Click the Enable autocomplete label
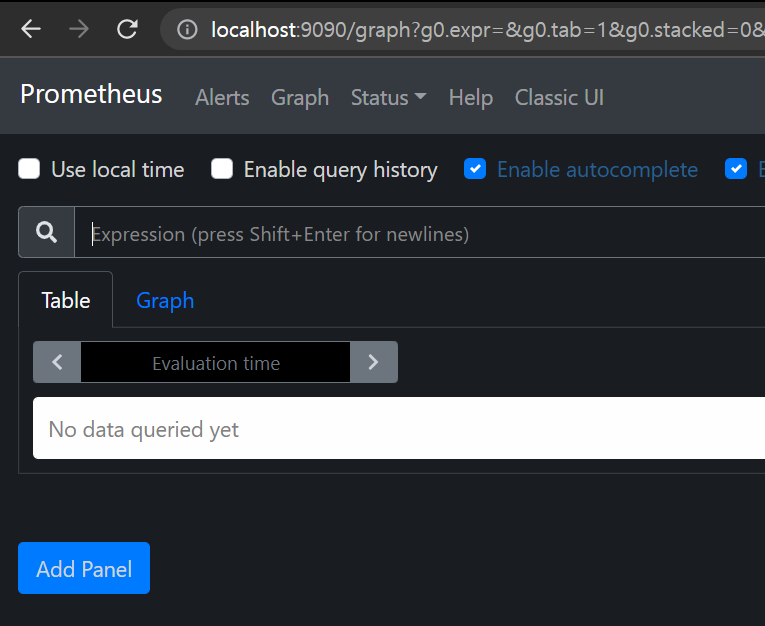This screenshot has width=765, height=626. point(597,170)
